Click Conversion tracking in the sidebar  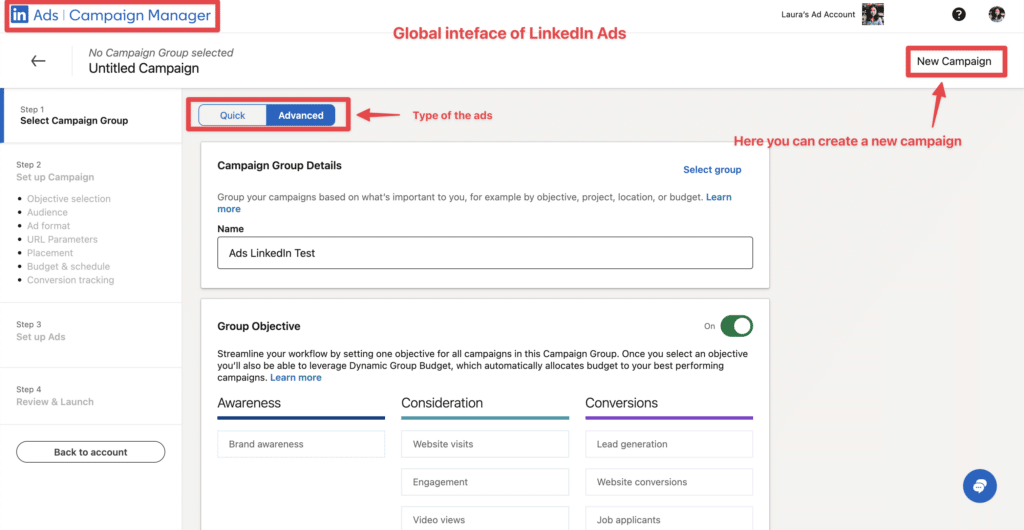[x=71, y=280]
